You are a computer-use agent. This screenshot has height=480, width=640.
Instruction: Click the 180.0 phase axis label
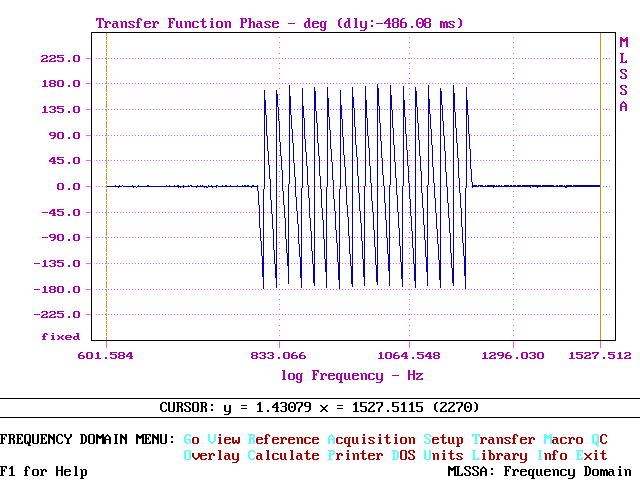pos(61,84)
